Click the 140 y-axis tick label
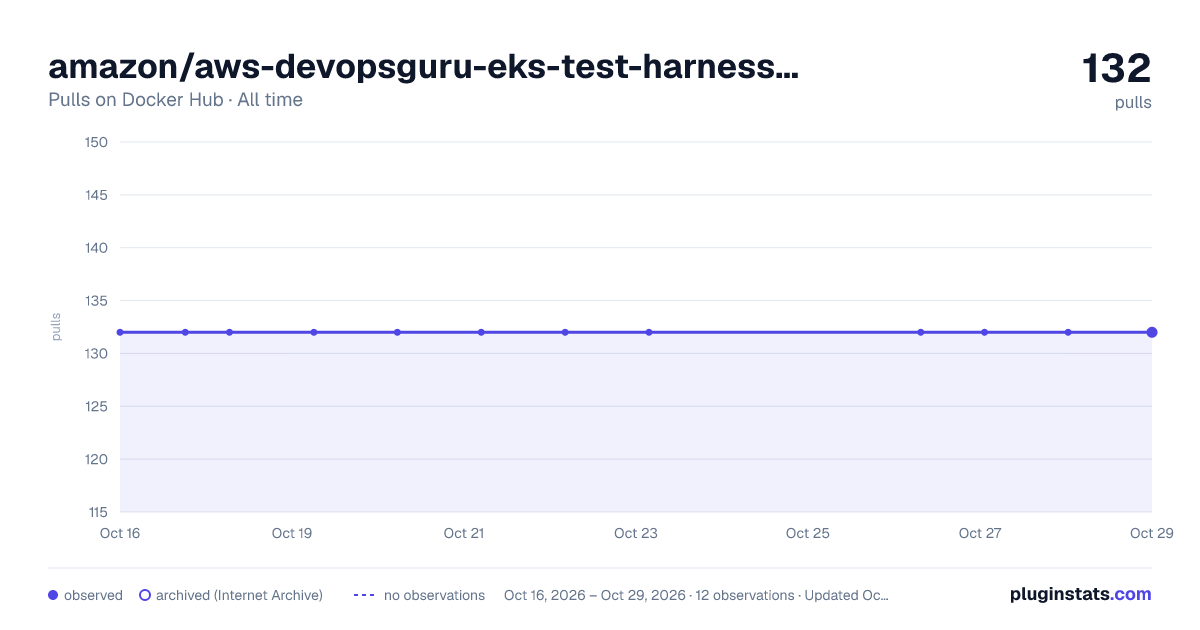Screen dimensions: 1200x630 point(97,248)
